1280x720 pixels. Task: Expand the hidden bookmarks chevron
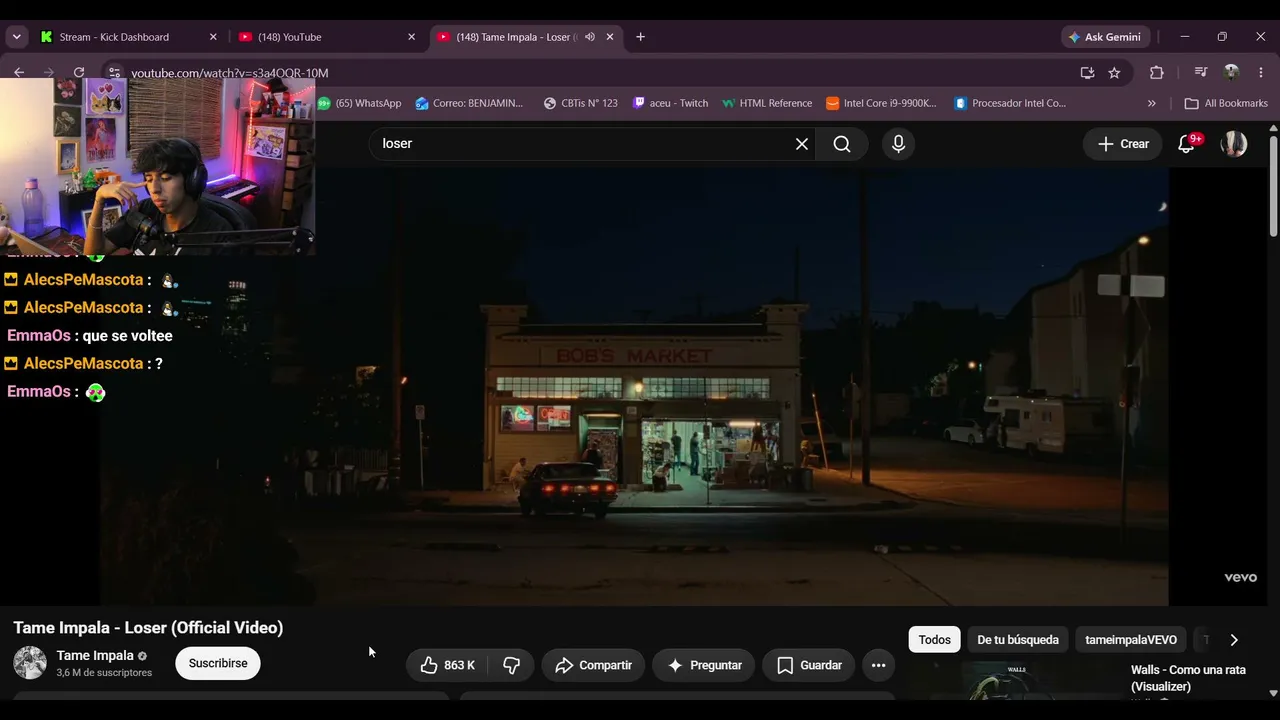click(1151, 103)
